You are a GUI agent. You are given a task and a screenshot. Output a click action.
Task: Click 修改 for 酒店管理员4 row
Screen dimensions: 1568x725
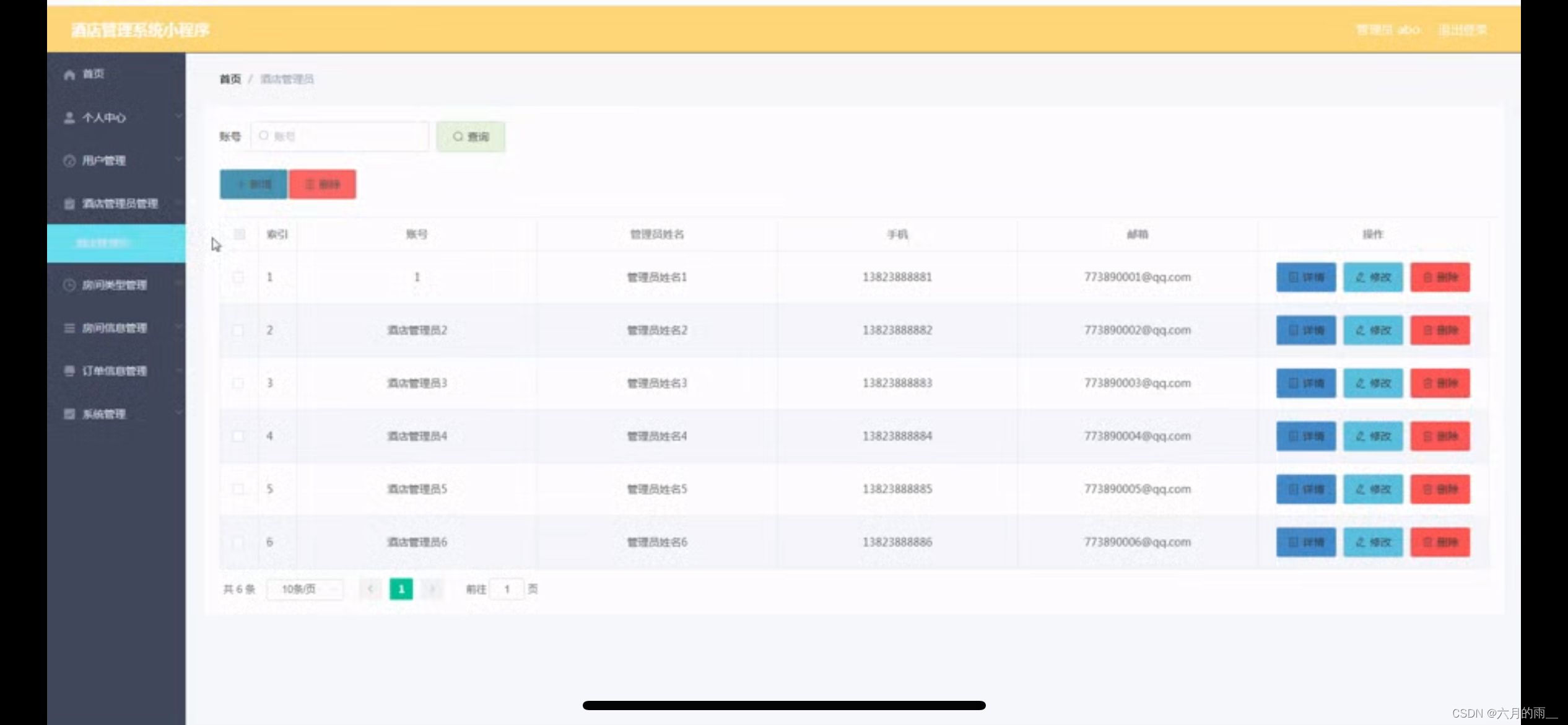[x=1373, y=436]
